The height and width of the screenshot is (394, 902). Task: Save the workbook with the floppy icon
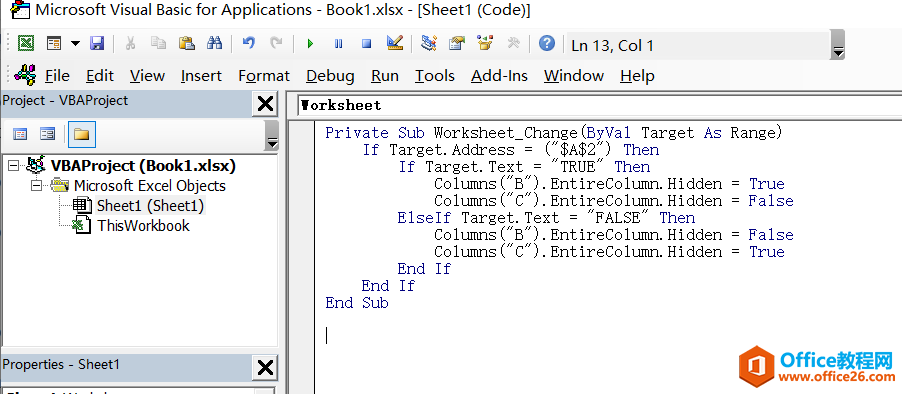tap(97, 44)
